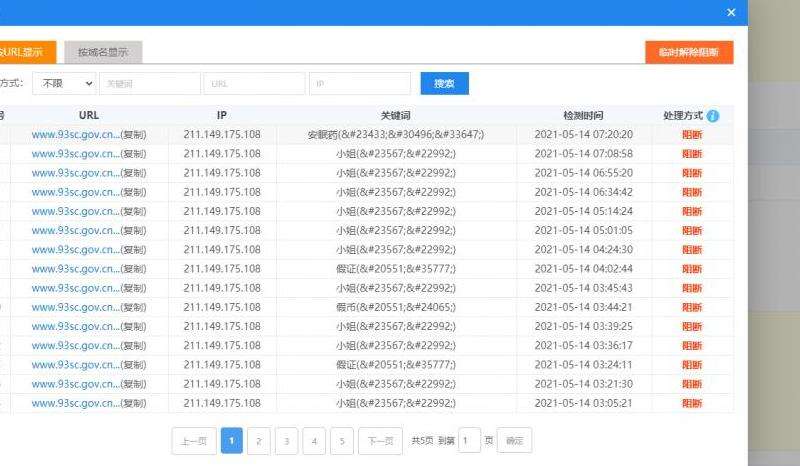Click IP 211.149.175.108 in the 03:36:17 row
800x466 pixels.
(x=222, y=346)
